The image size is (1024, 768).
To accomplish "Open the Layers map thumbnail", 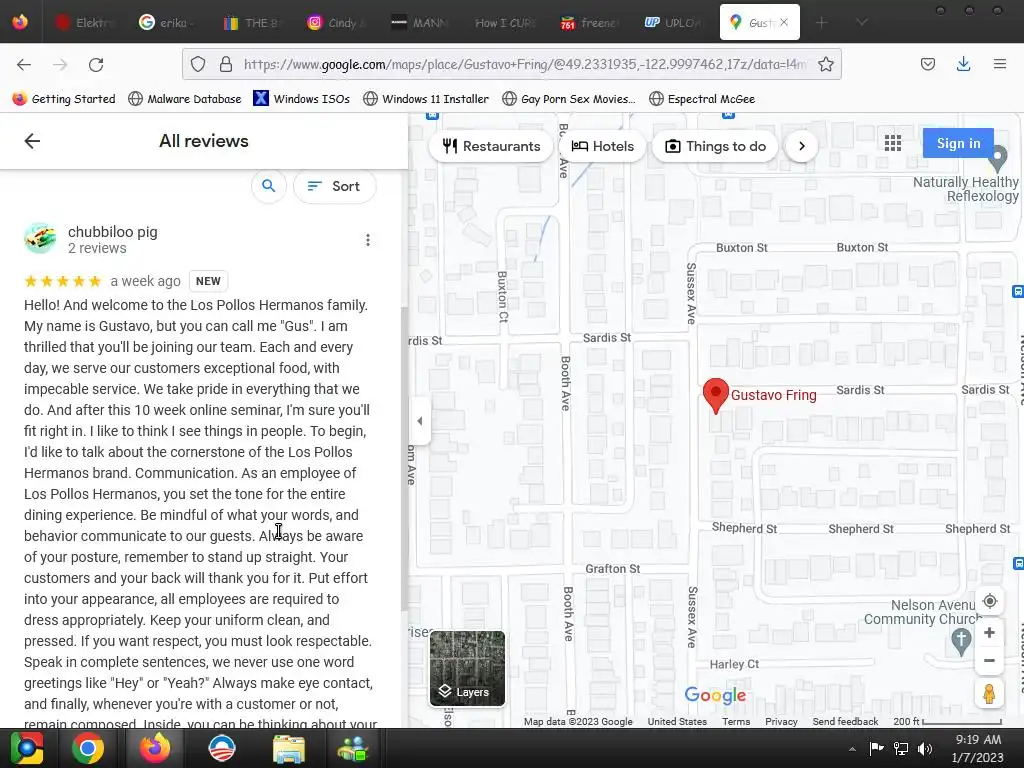I will pos(468,669).
